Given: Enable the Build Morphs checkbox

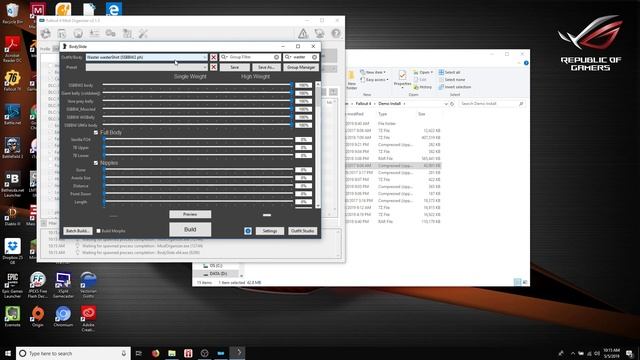Looking at the screenshot, I should tap(98, 231).
